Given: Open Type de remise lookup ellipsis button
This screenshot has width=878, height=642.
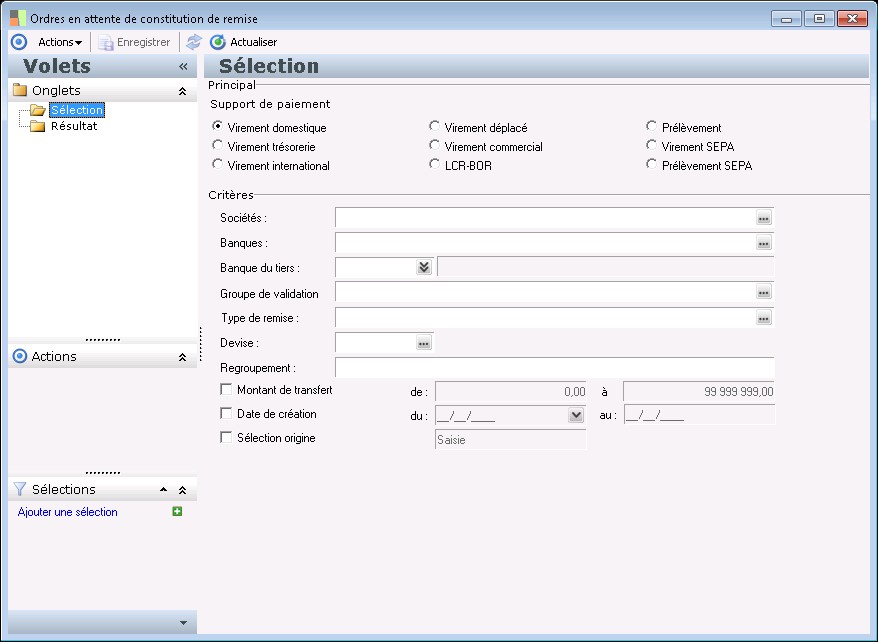Looking at the screenshot, I should 764,318.
